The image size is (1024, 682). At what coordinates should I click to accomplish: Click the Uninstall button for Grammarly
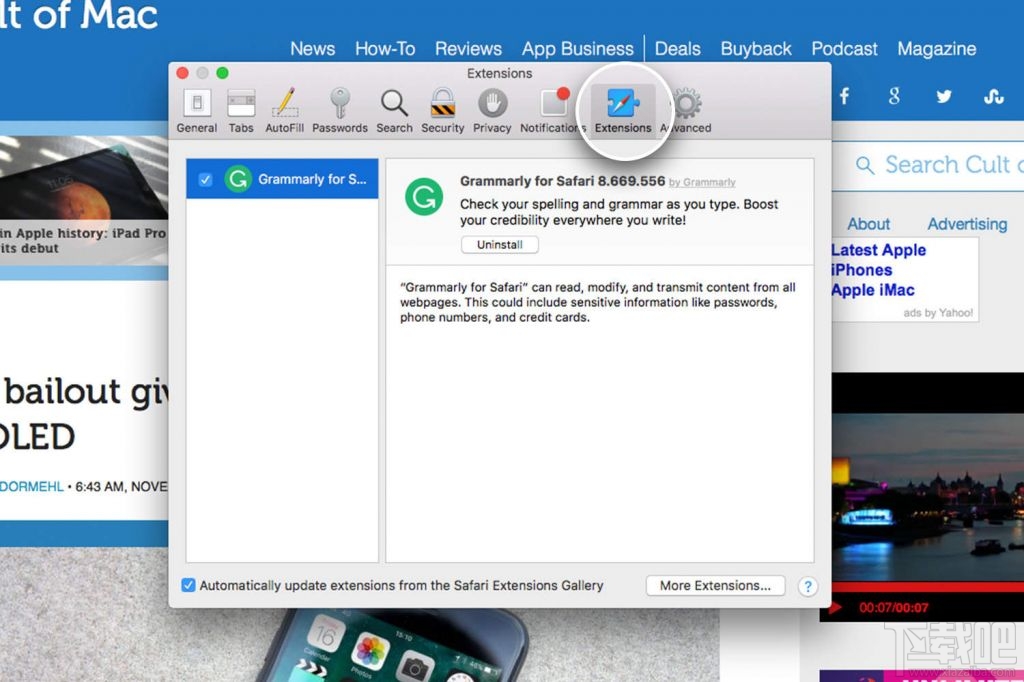pos(500,245)
